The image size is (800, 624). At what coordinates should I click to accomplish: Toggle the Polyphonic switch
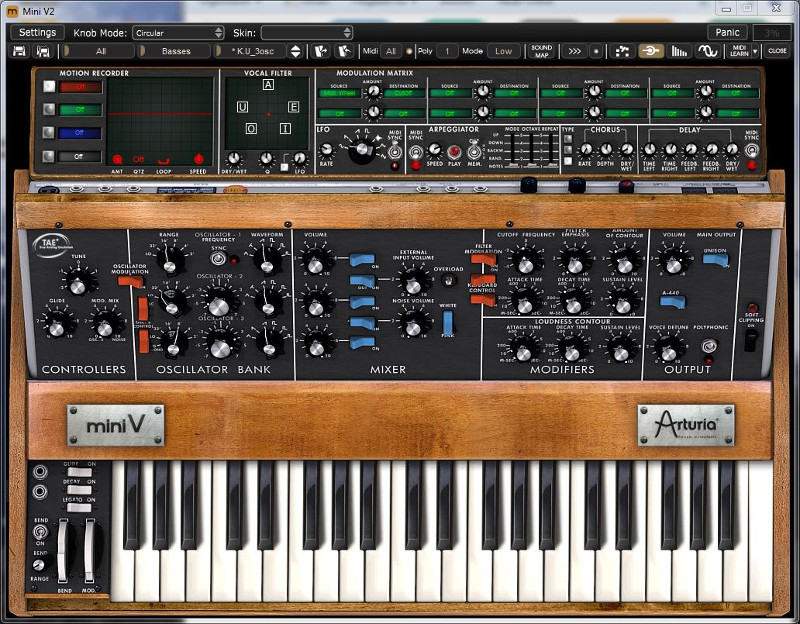[709, 345]
